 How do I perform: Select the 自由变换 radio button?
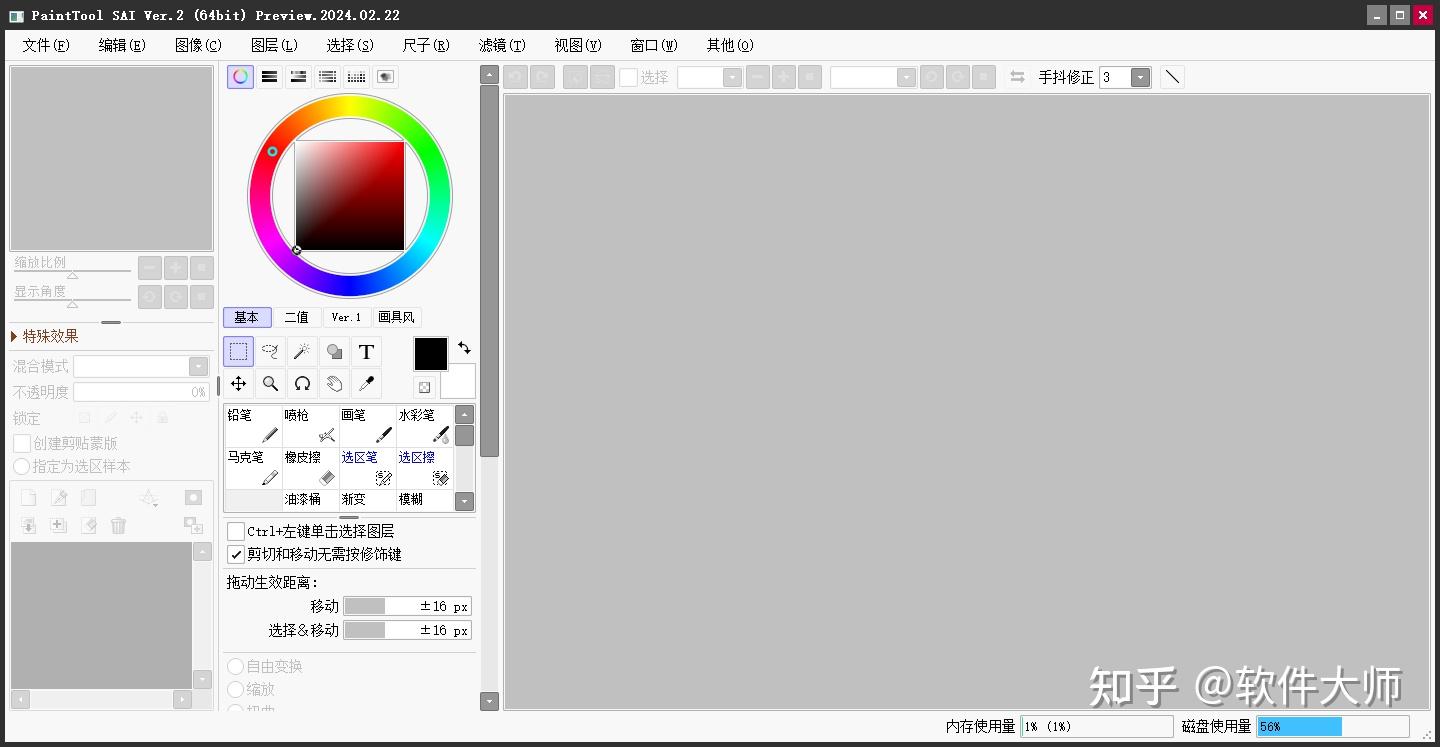coord(236,665)
